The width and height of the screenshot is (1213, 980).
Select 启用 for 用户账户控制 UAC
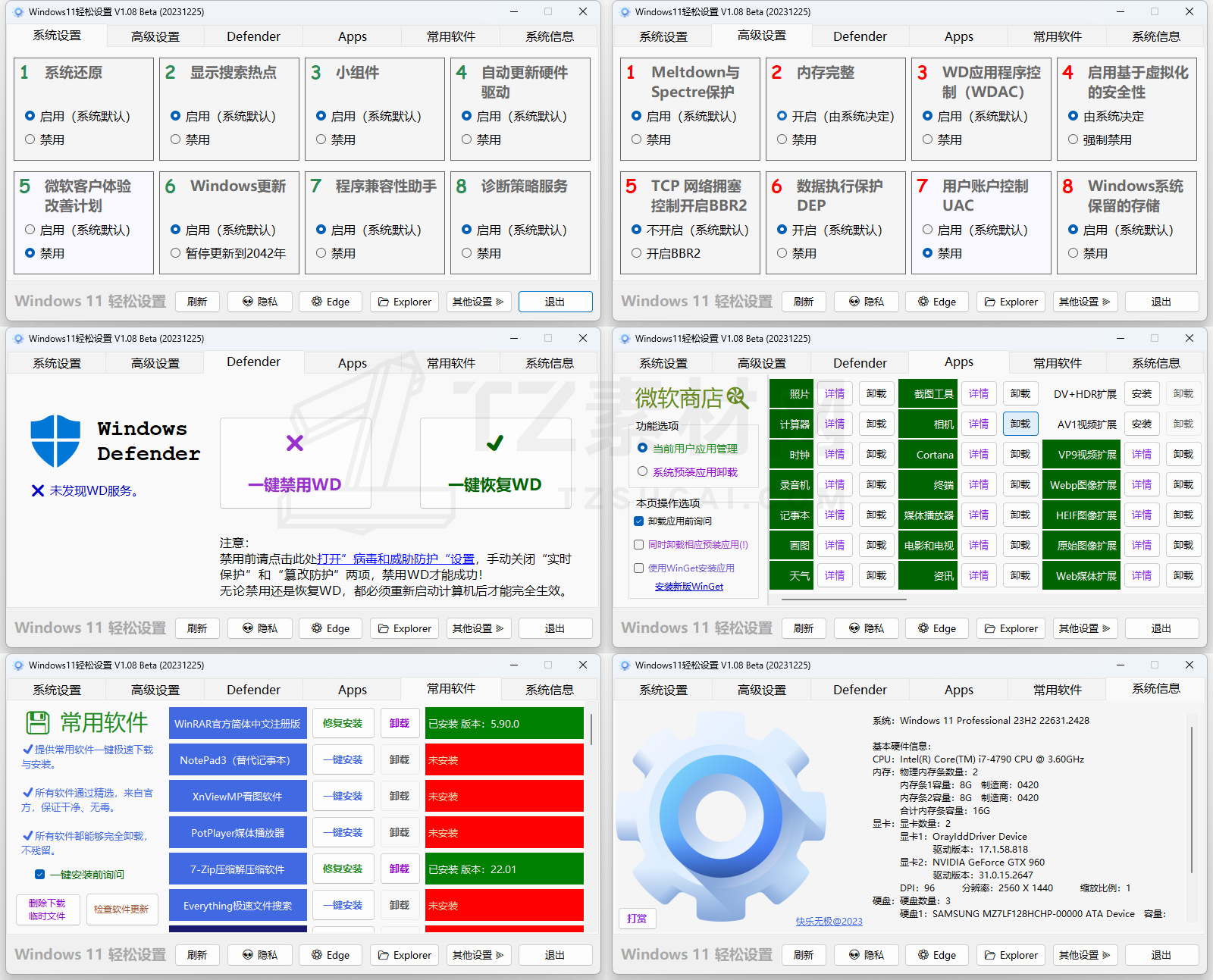(928, 230)
